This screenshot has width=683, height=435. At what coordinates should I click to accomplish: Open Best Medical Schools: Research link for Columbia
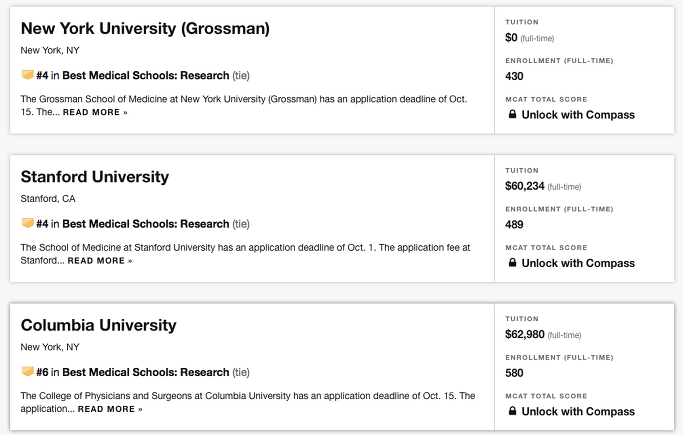(145, 372)
